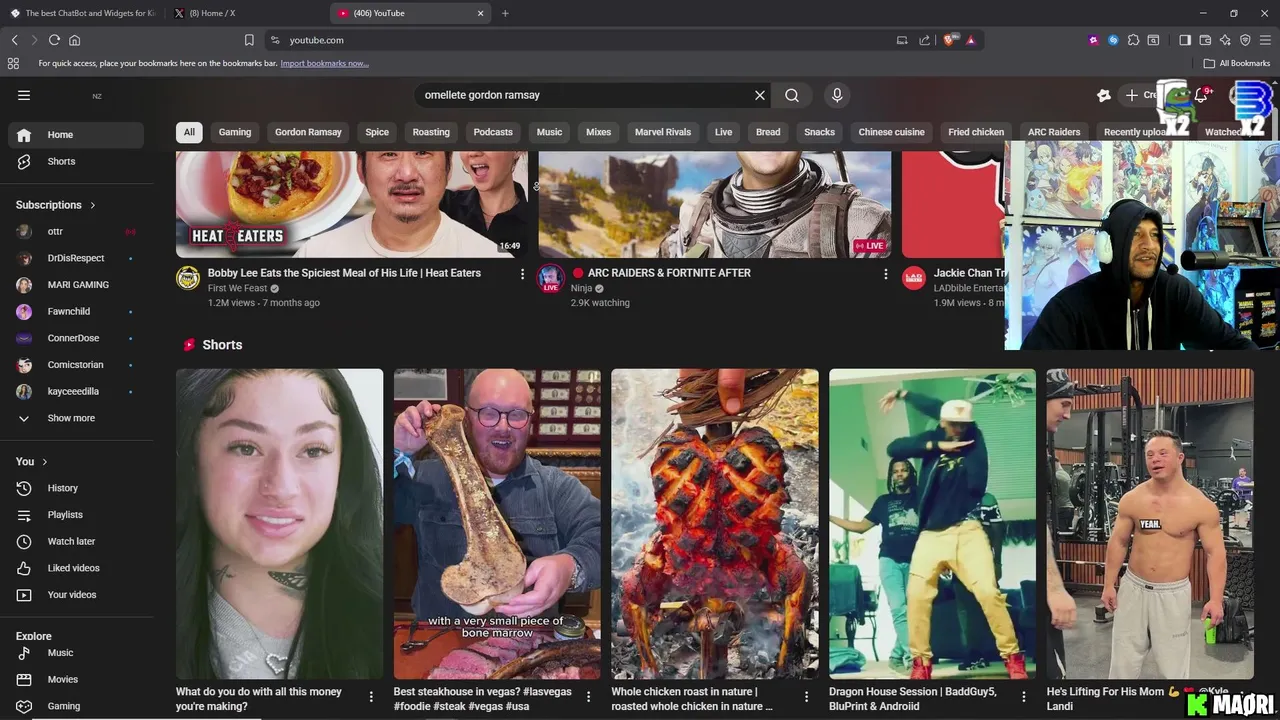Screen dimensions: 1280x720
Task: Open the Leo AI sparkle icon
Action: (1225, 40)
